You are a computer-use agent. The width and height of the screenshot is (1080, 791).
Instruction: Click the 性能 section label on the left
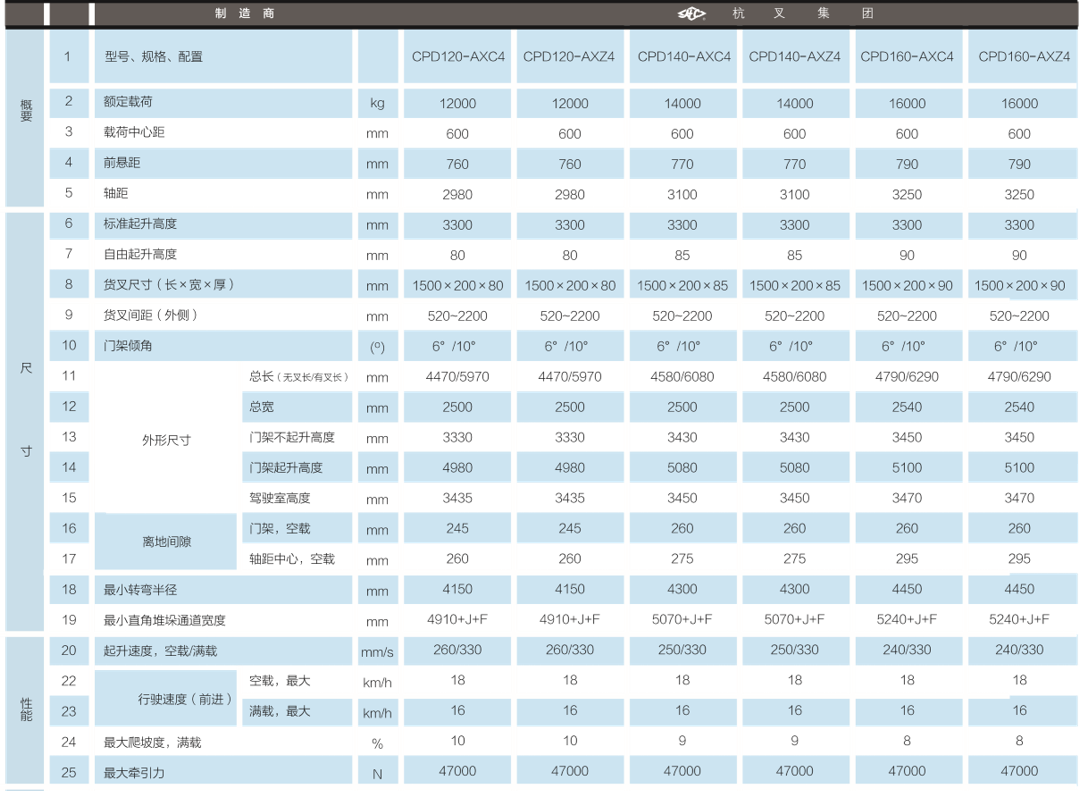(x=26, y=709)
